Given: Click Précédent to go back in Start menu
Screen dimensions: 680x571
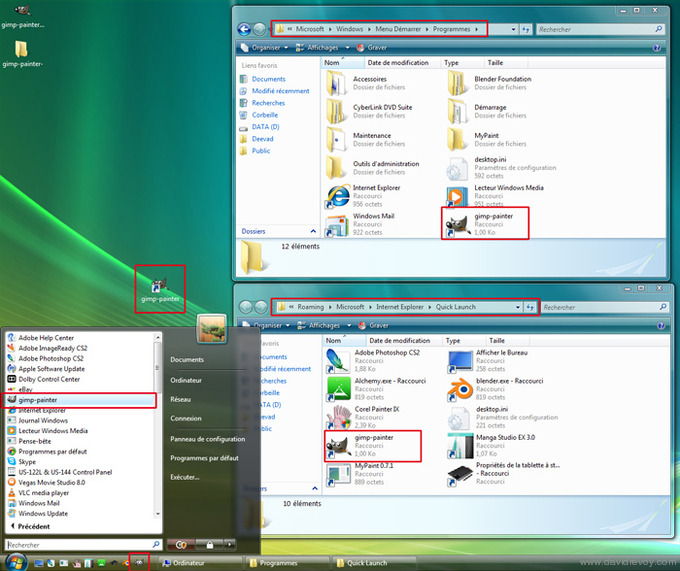Looking at the screenshot, I should pyautogui.click(x=35, y=527).
